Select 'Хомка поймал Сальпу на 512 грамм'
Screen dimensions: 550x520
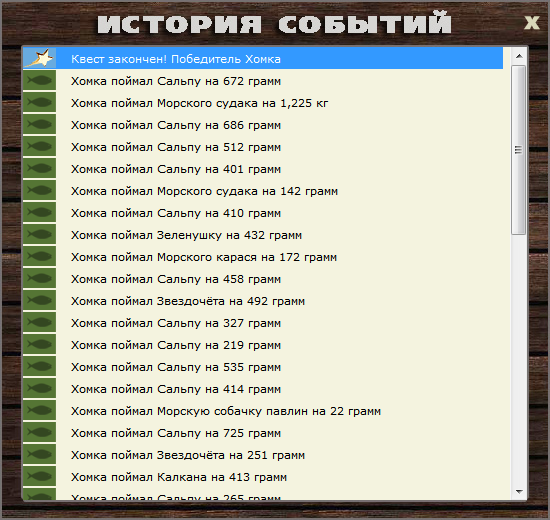[x=263, y=146]
